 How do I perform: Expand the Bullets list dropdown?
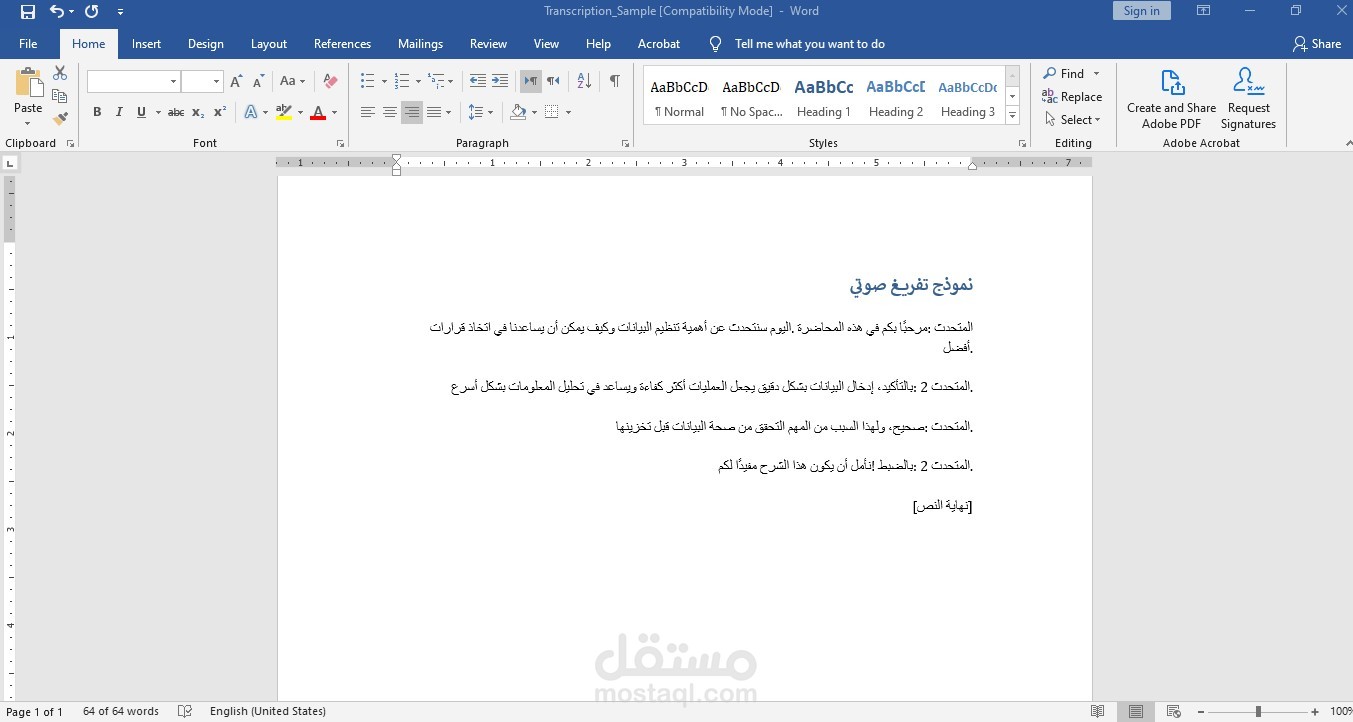(384, 81)
